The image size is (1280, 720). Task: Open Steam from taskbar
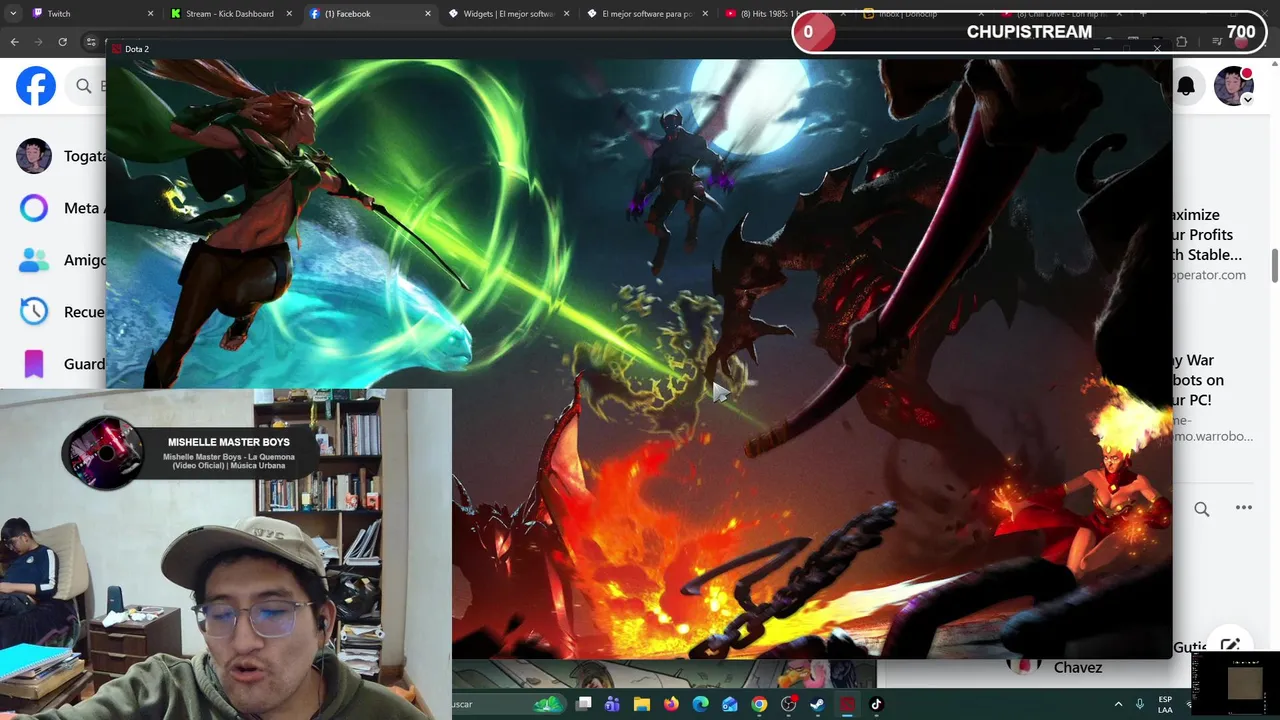[x=817, y=704]
